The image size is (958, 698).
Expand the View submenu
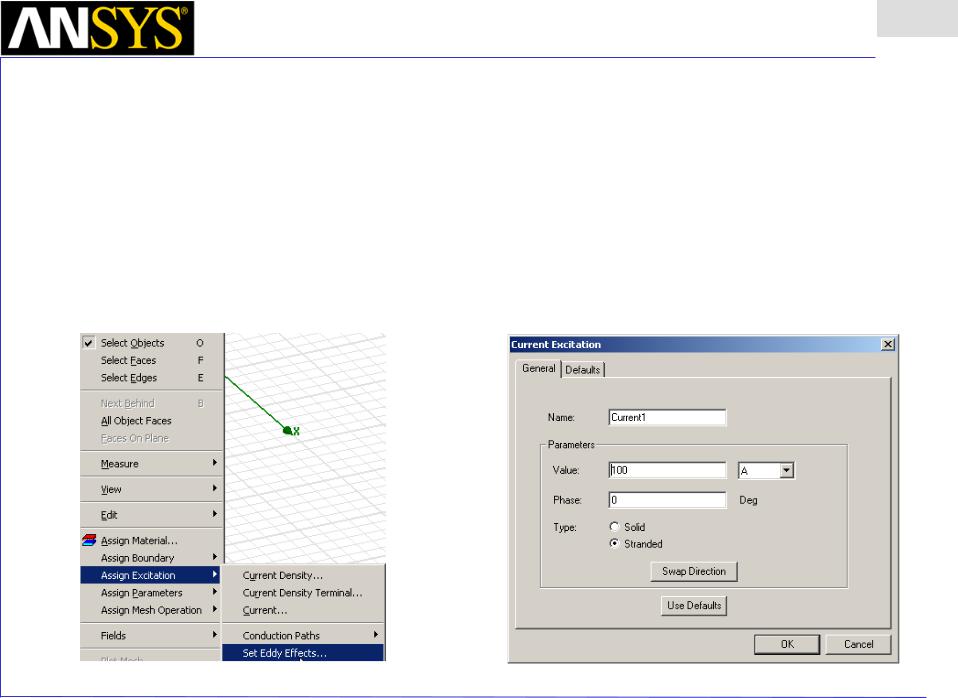[150, 489]
